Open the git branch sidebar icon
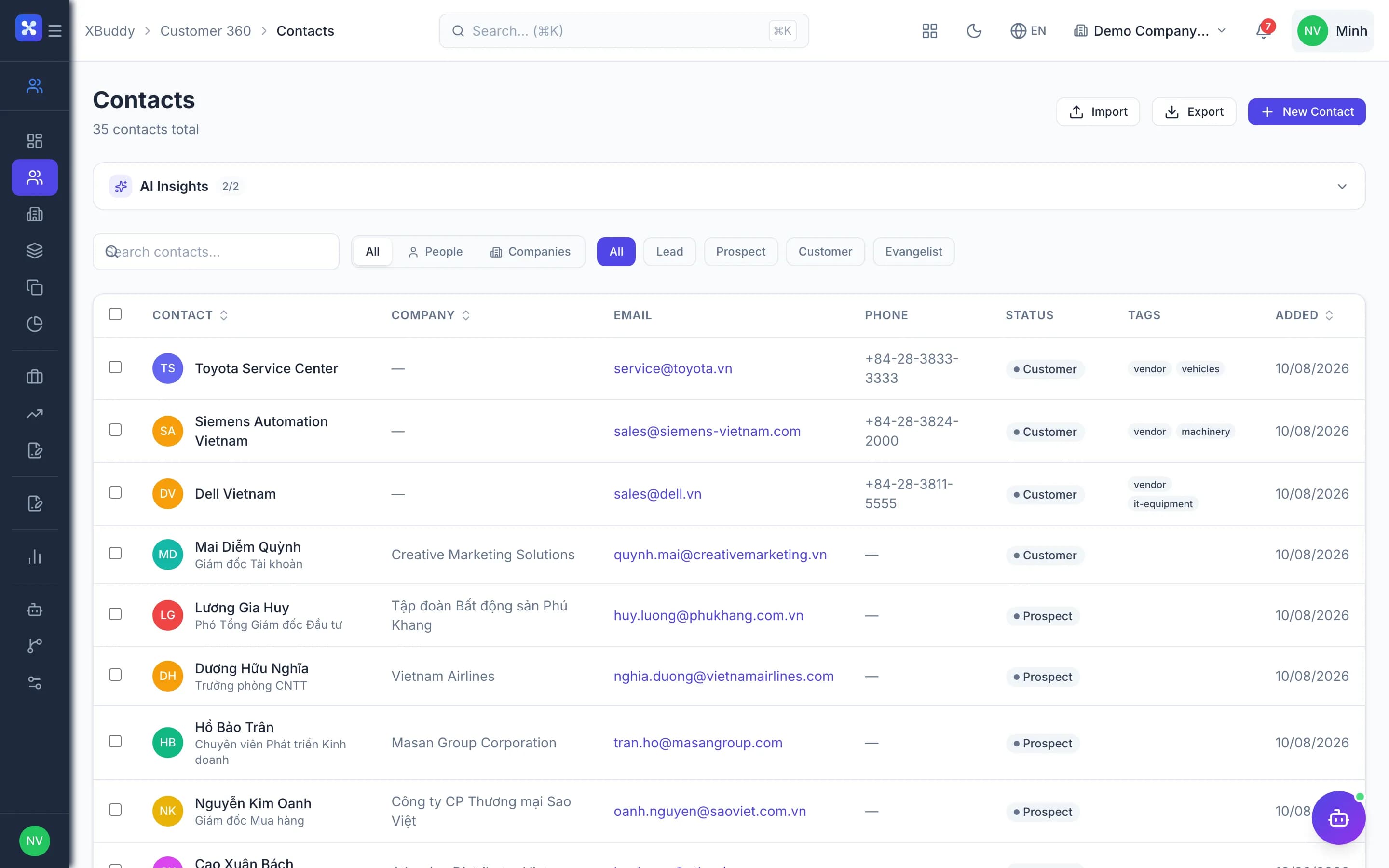This screenshot has height=868, width=1389. [x=34, y=646]
